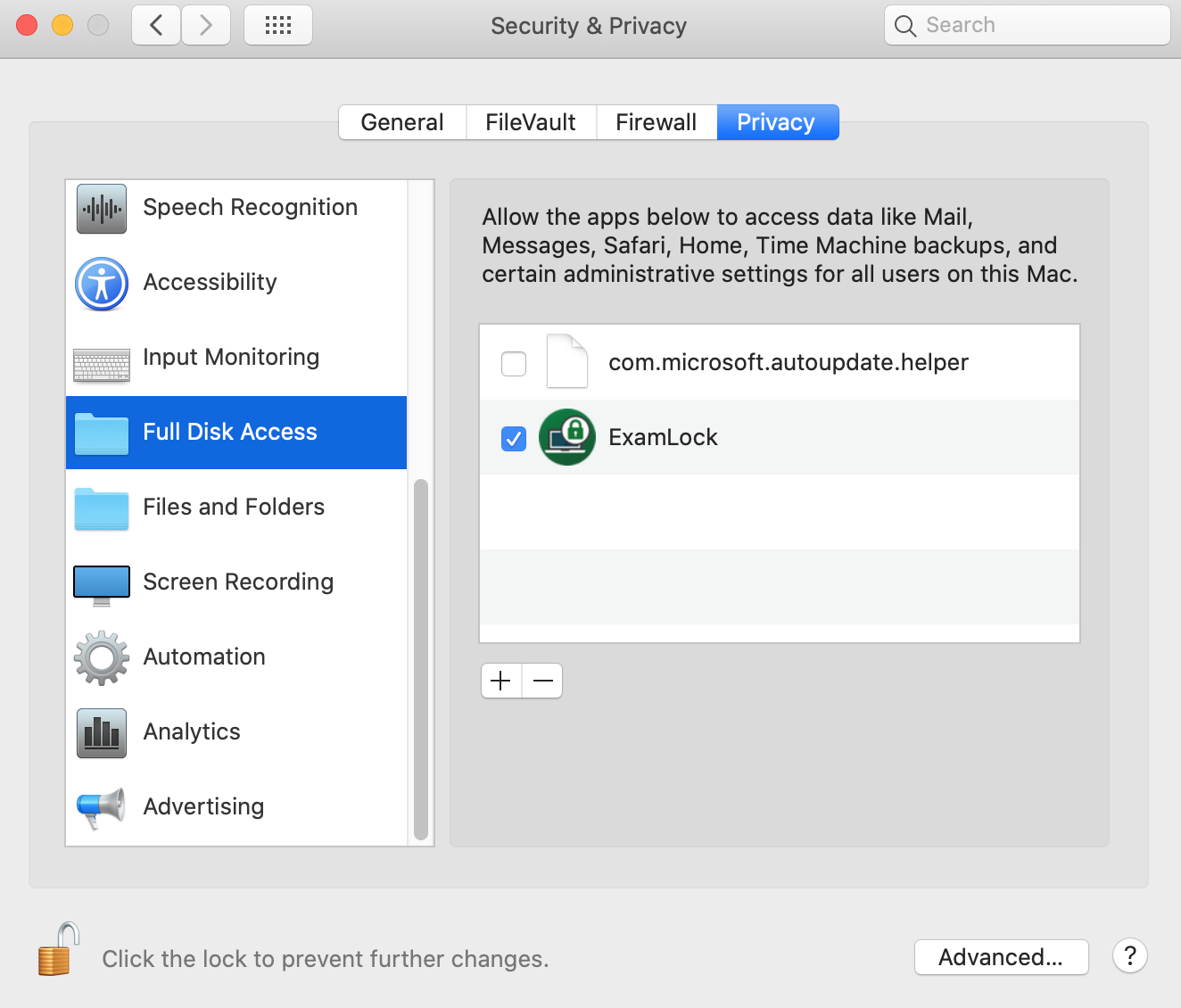Viewport: 1181px width, 1008px height.
Task: Add an app with the plus button
Action: click(501, 682)
